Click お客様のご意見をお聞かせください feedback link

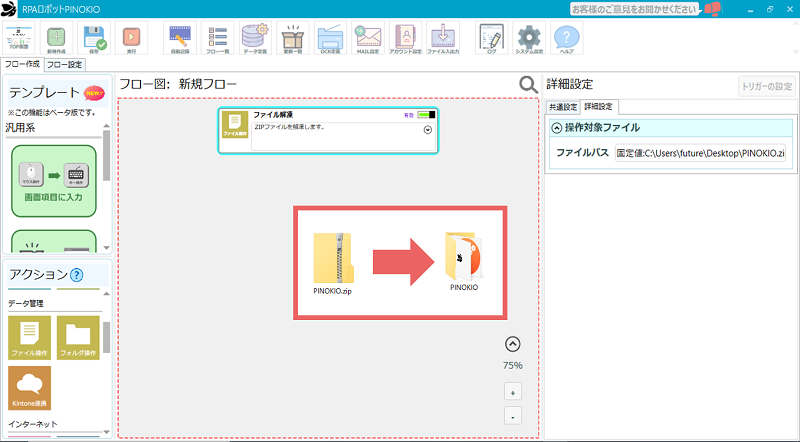click(634, 9)
